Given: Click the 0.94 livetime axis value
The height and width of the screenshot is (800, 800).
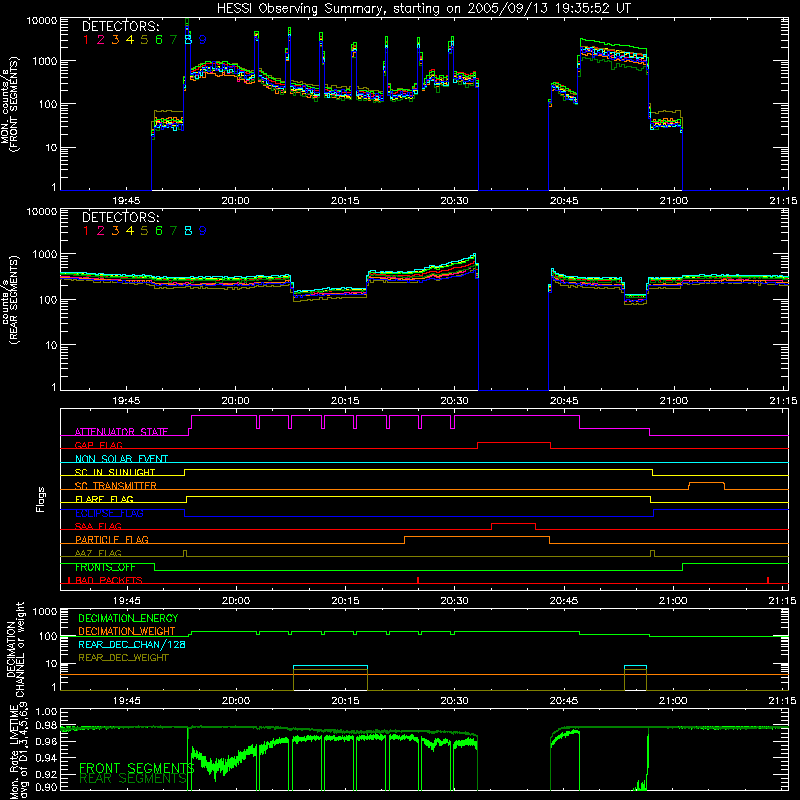Looking at the screenshot, I should [46, 758].
